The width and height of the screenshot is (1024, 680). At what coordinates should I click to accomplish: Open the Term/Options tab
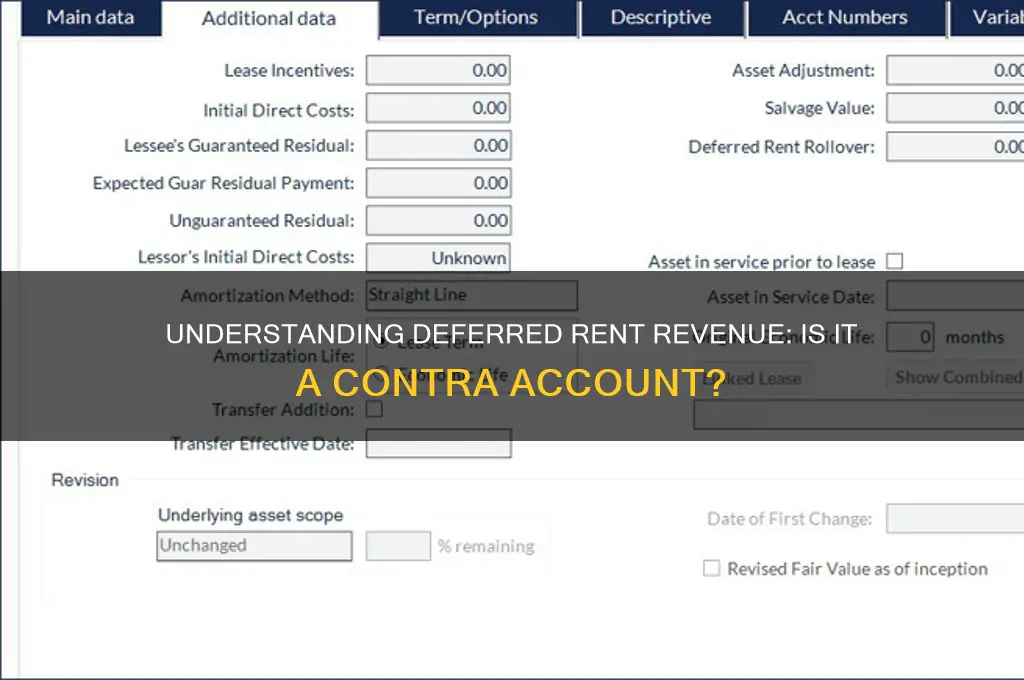click(x=477, y=18)
